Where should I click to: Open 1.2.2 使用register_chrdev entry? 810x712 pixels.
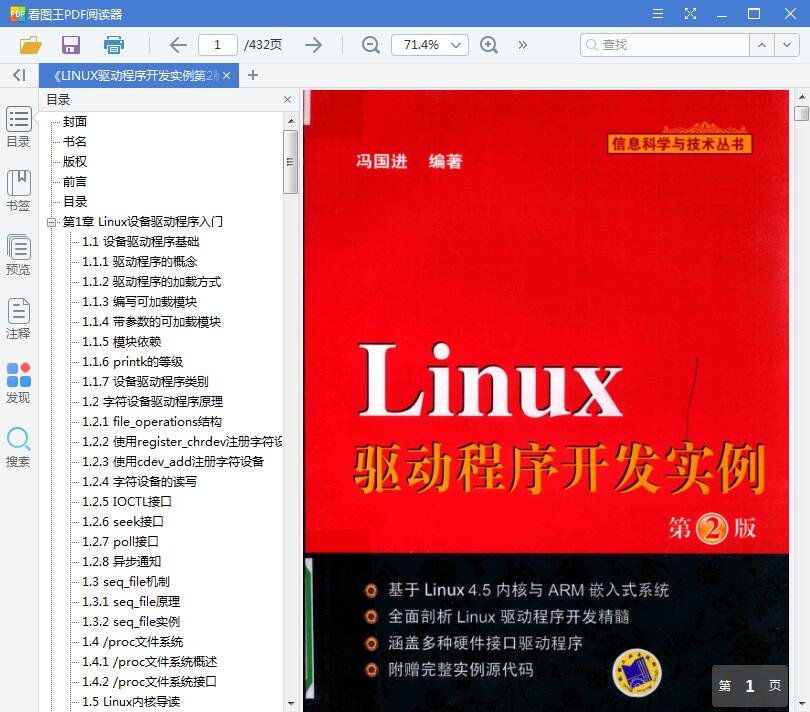(x=182, y=442)
